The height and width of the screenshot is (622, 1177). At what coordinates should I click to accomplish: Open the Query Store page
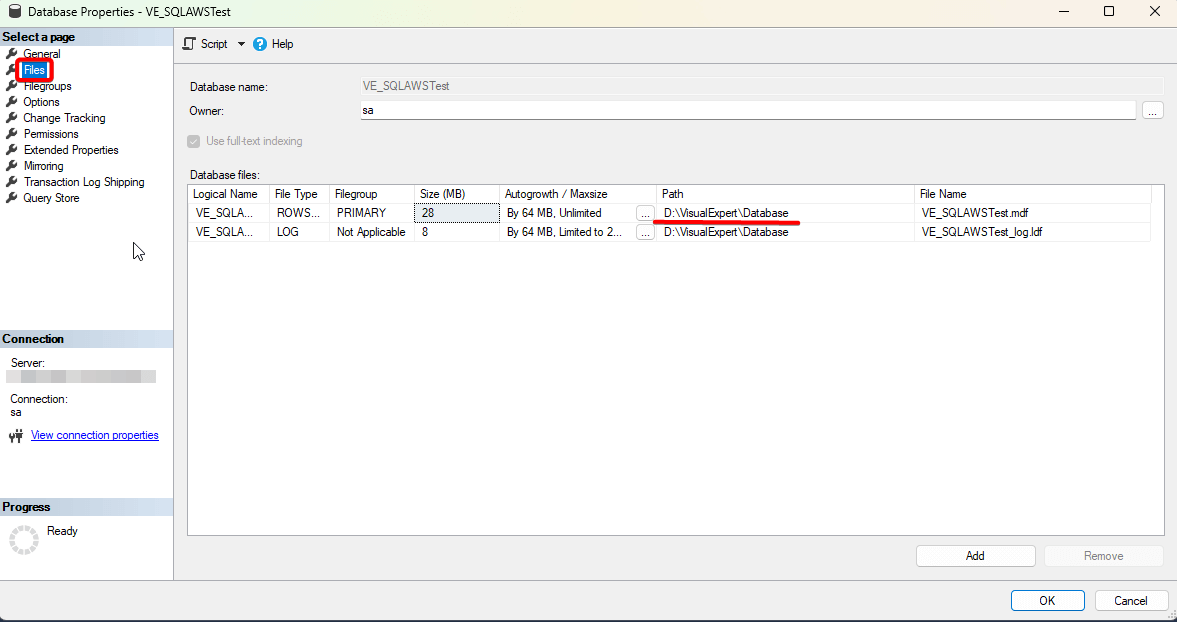(51, 198)
